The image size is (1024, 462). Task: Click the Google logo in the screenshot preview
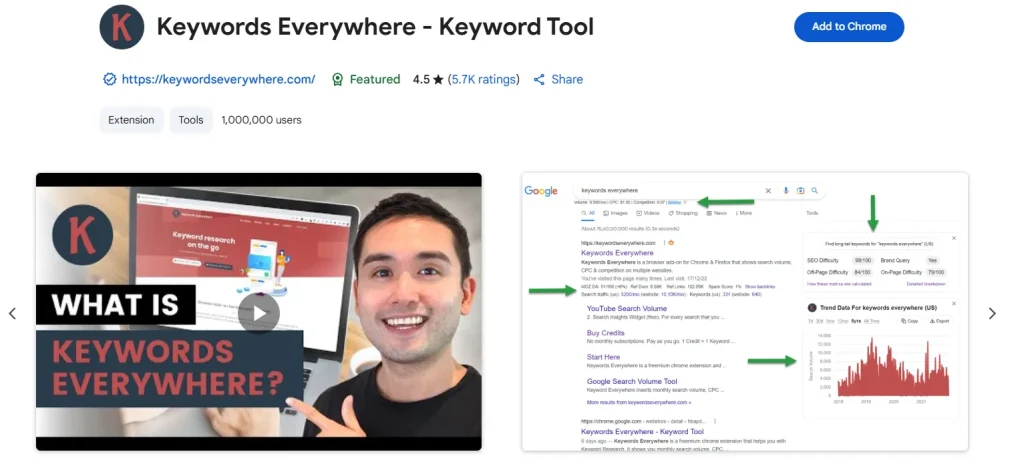[x=541, y=191]
